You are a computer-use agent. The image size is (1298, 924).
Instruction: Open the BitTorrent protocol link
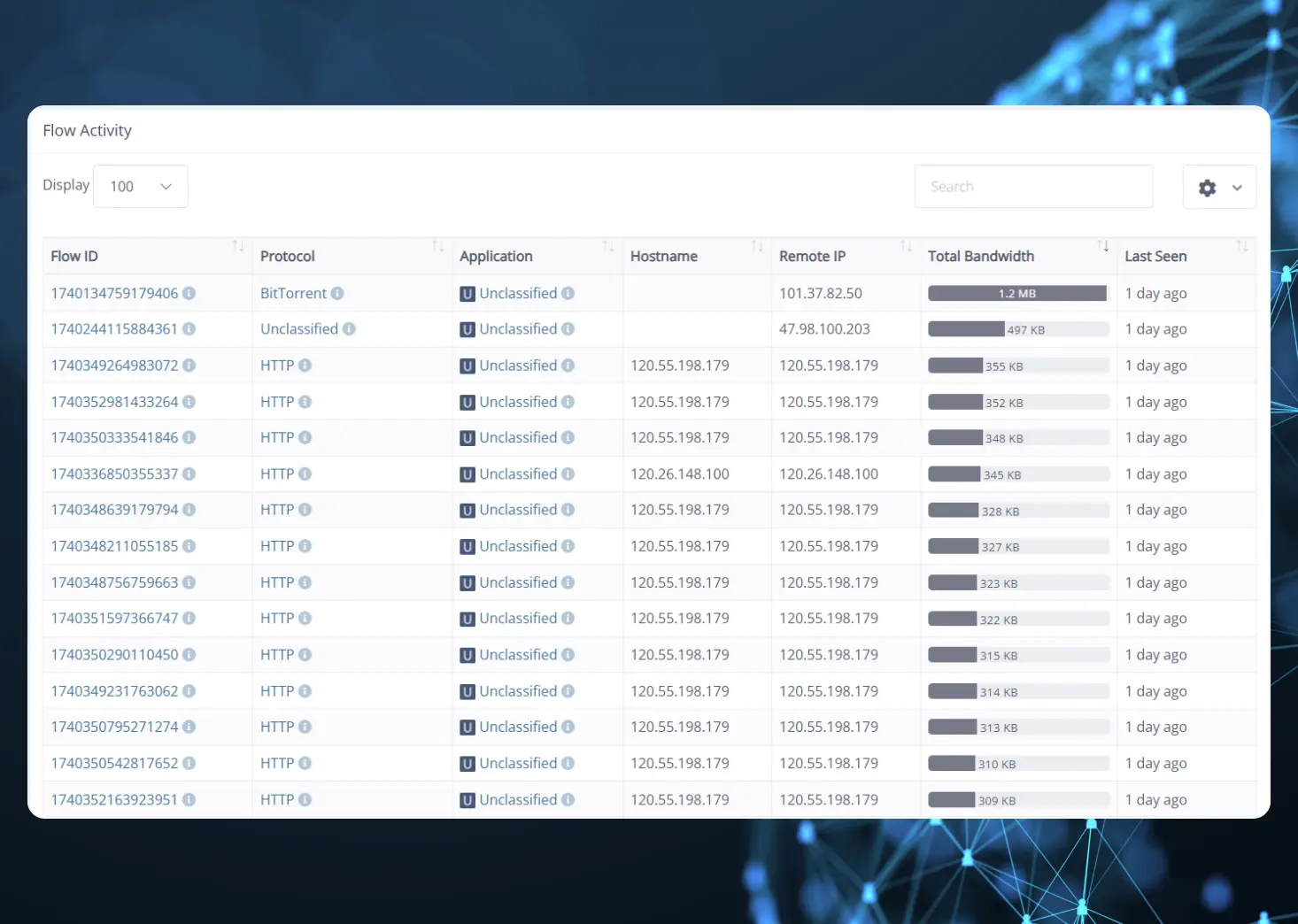293,294
